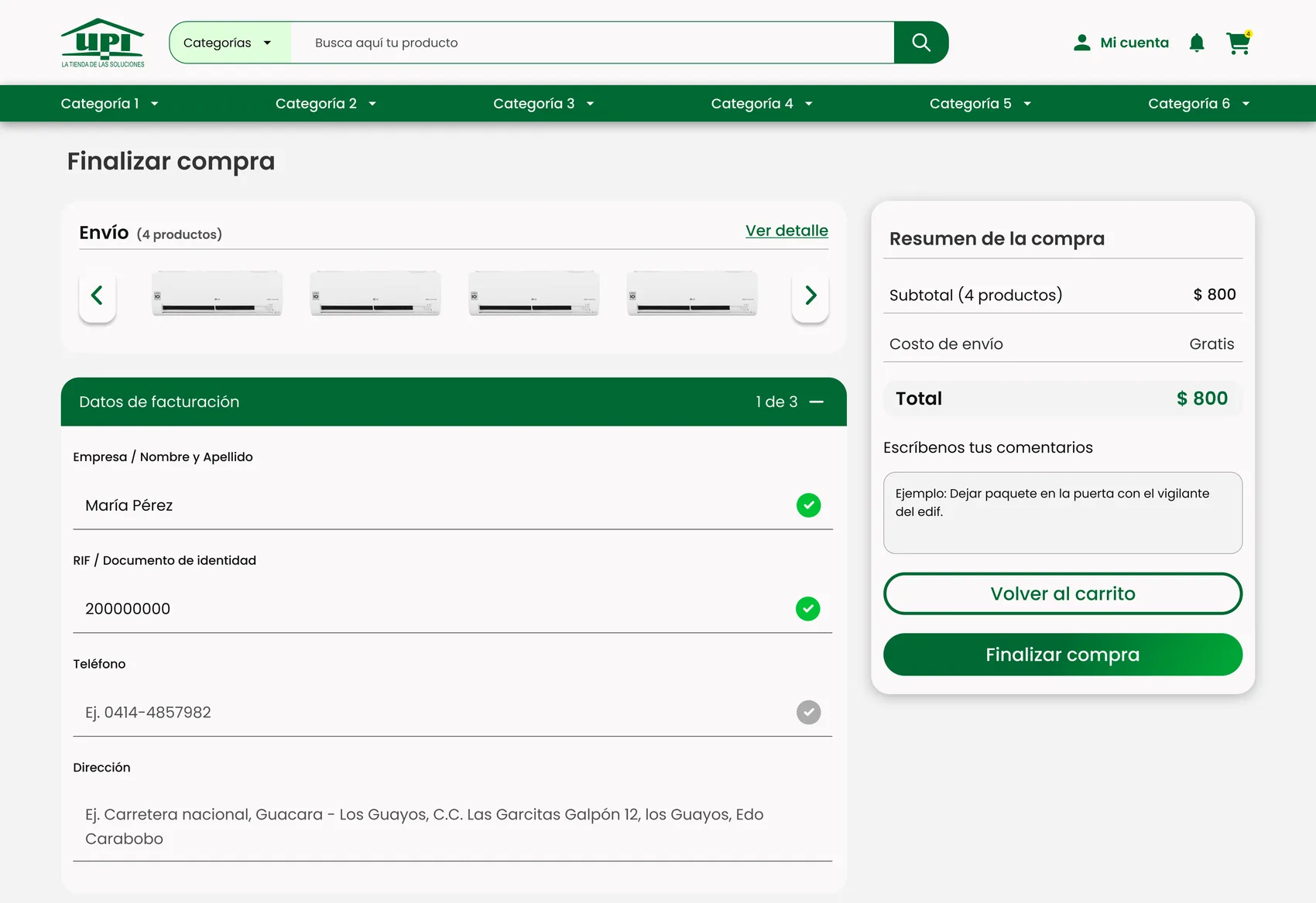
Task: Select the second air conditioner thumbnail
Action: click(375, 293)
